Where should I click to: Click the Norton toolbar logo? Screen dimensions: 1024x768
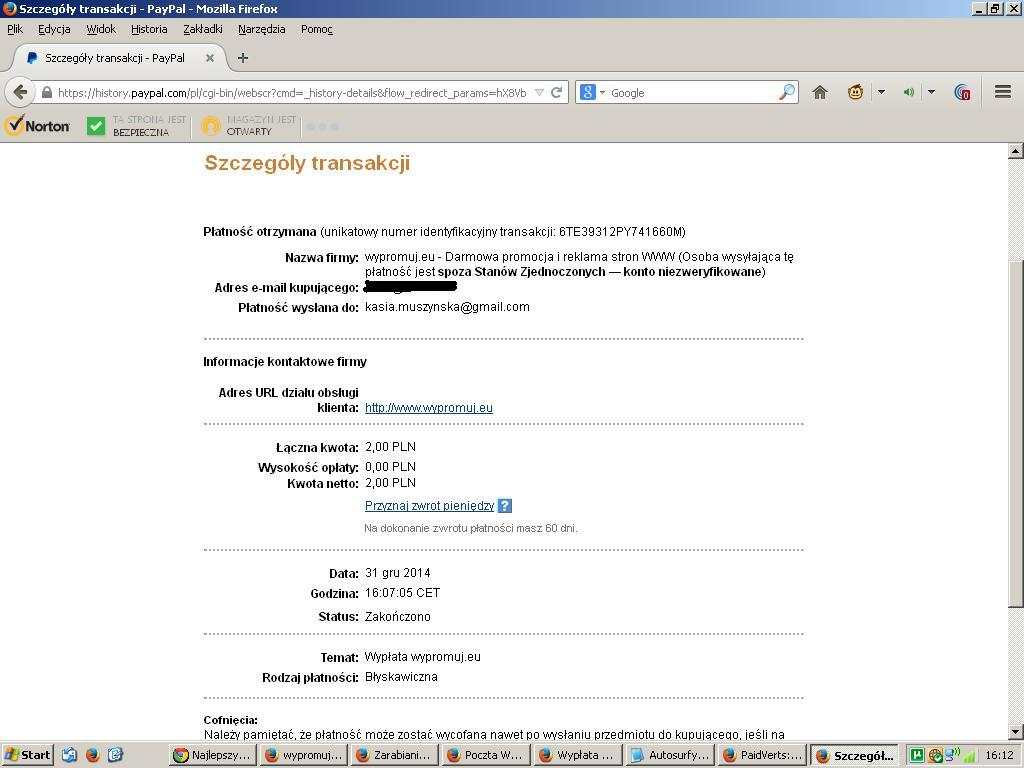pos(38,126)
